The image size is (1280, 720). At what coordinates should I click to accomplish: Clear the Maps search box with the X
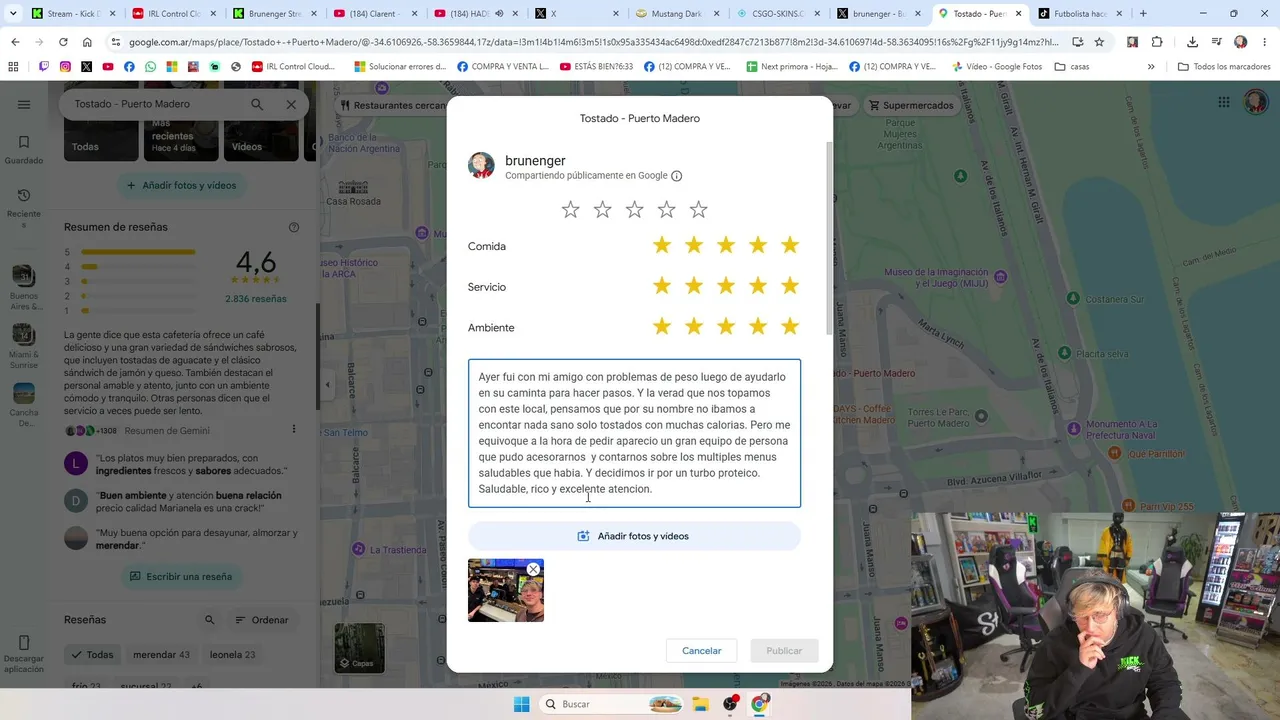point(291,104)
